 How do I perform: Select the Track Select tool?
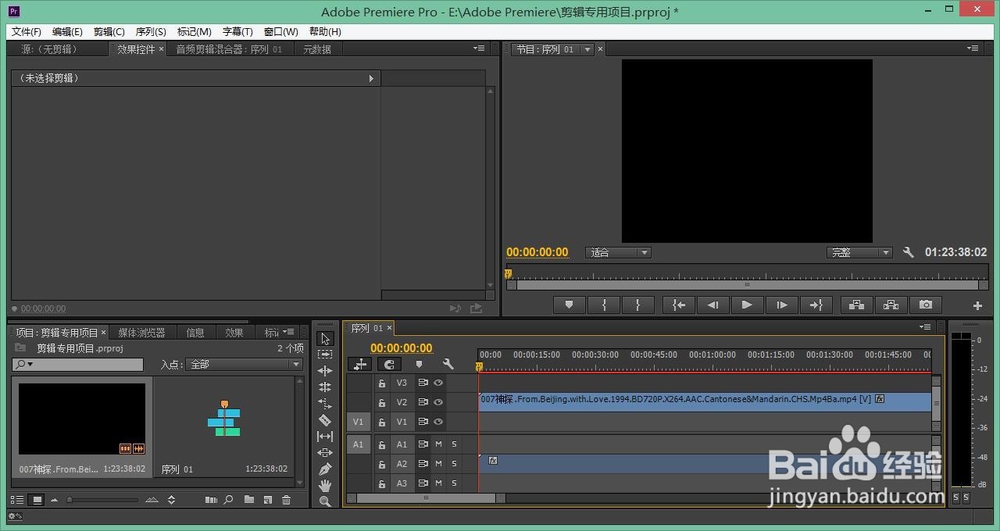pos(325,354)
